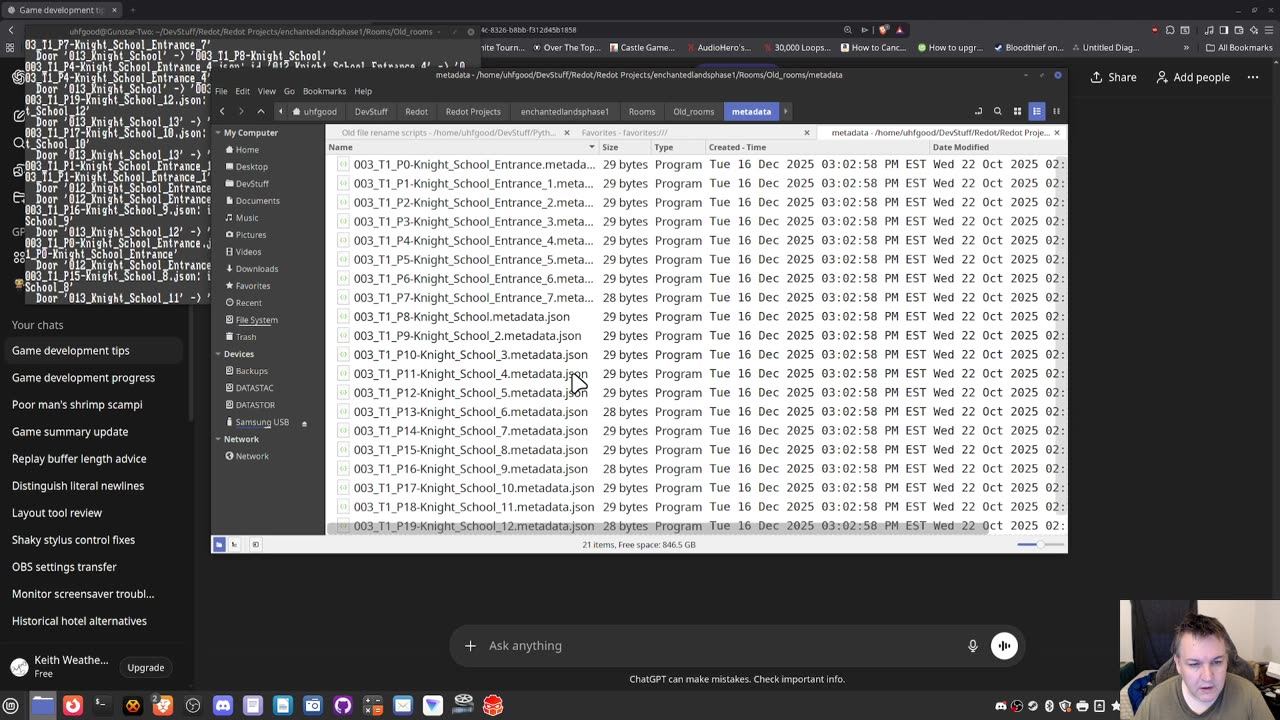Open the View menu
The width and height of the screenshot is (1280, 720).
click(266, 91)
